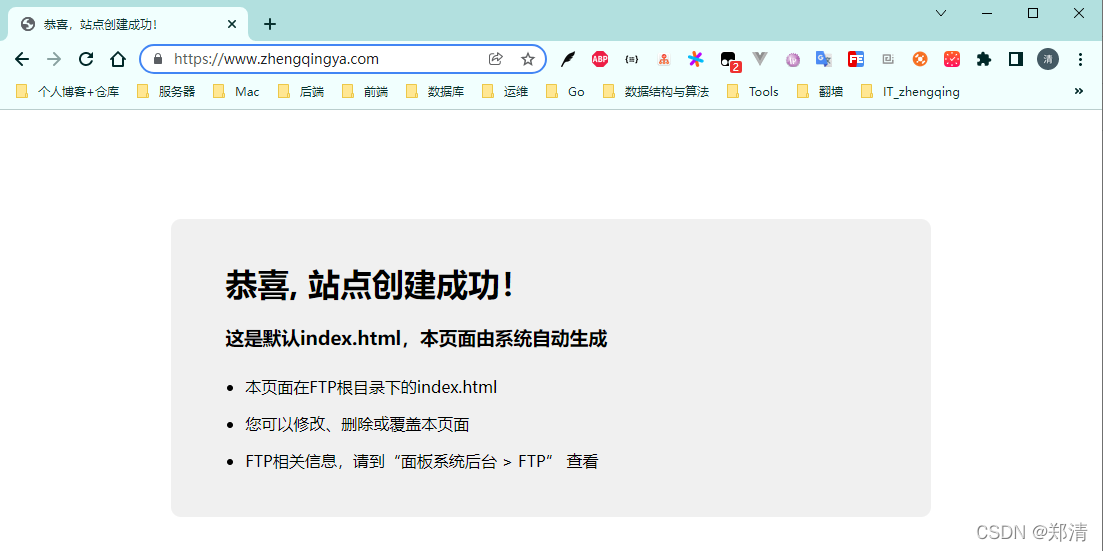Click the line FTP相关信息，请到“面板系统后台 > FTP” 查看
Viewport: 1103px width, 551px height.
pos(421,462)
